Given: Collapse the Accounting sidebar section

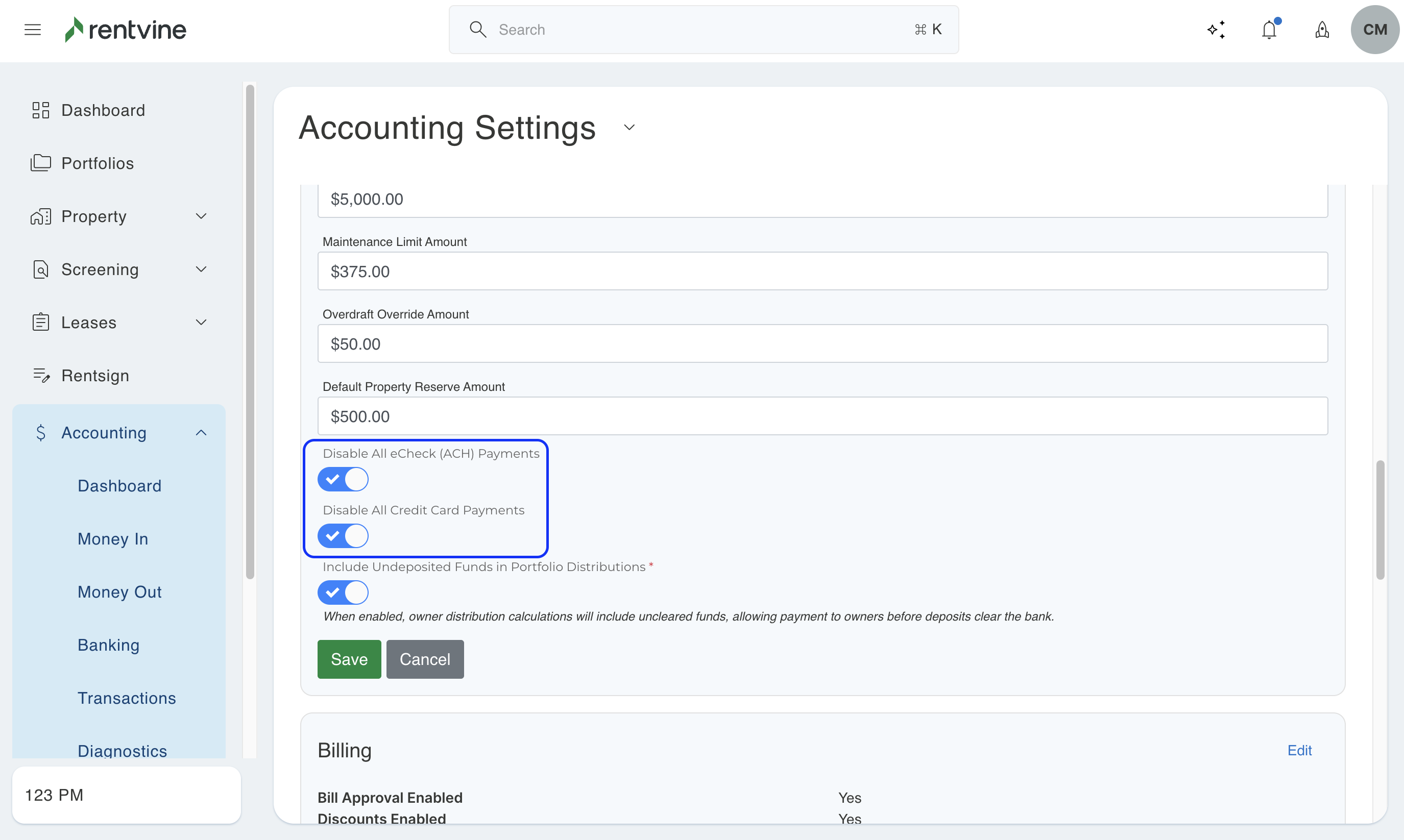Looking at the screenshot, I should click(201, 433).
